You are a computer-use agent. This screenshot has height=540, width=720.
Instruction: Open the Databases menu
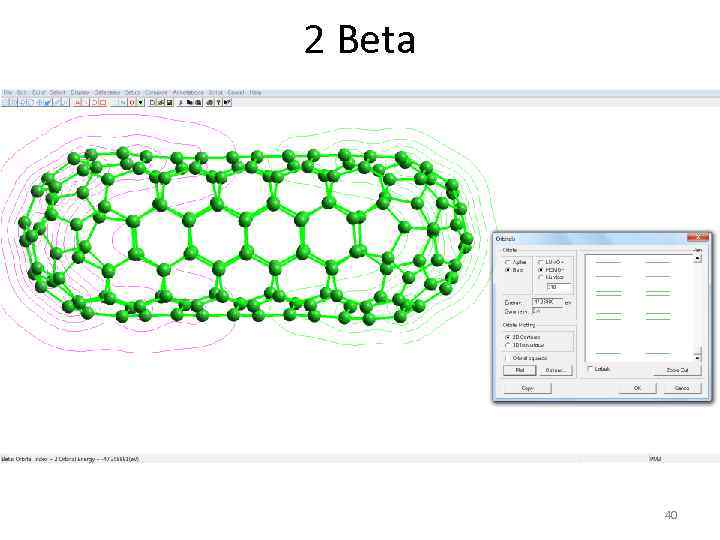point(107,92)
